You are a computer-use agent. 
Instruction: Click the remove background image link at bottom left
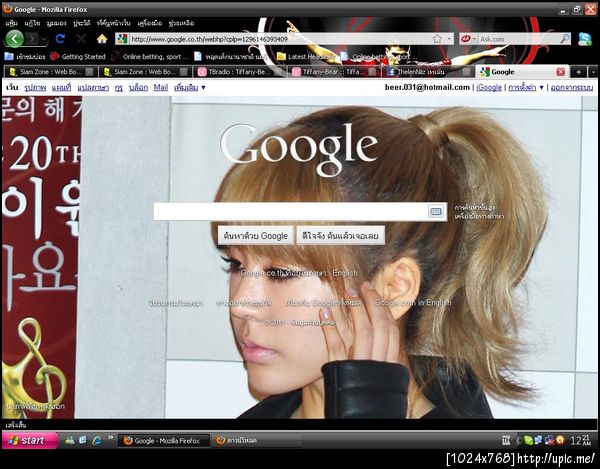(x=36, y=406)
